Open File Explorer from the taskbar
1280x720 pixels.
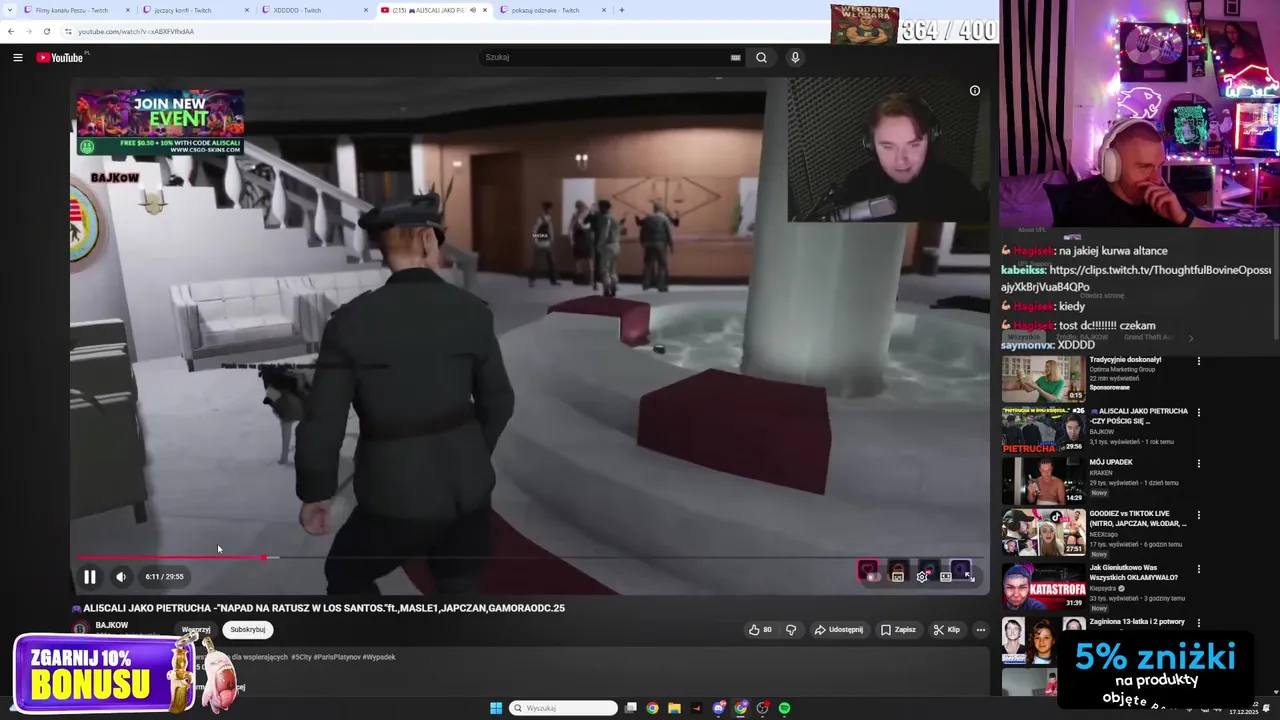click(x=674, y=708)
